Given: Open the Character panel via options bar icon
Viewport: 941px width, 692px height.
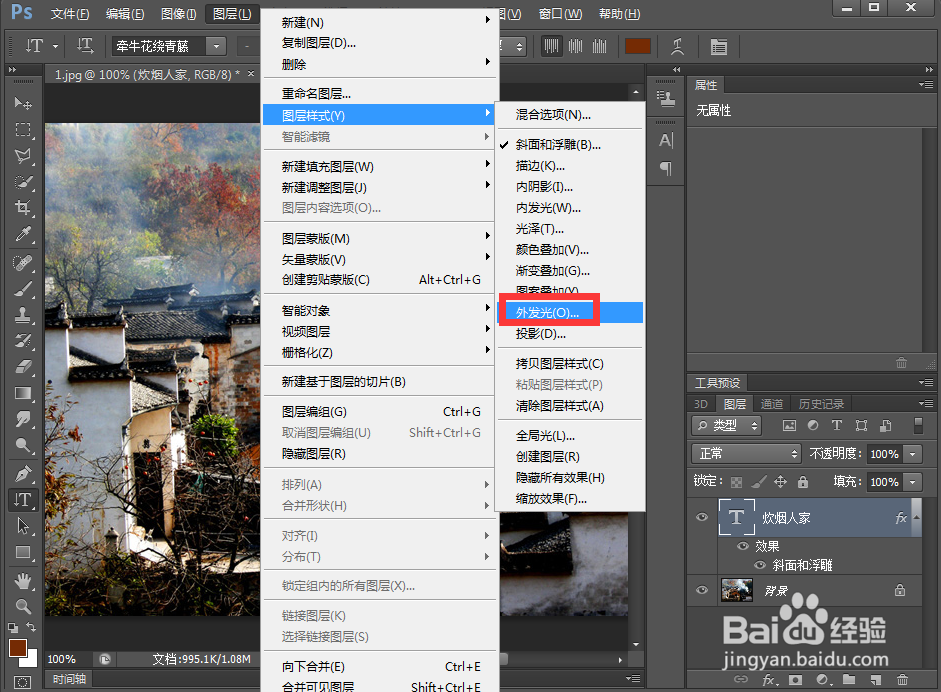Looking at the screenshot, I should (x=719, y=46).
